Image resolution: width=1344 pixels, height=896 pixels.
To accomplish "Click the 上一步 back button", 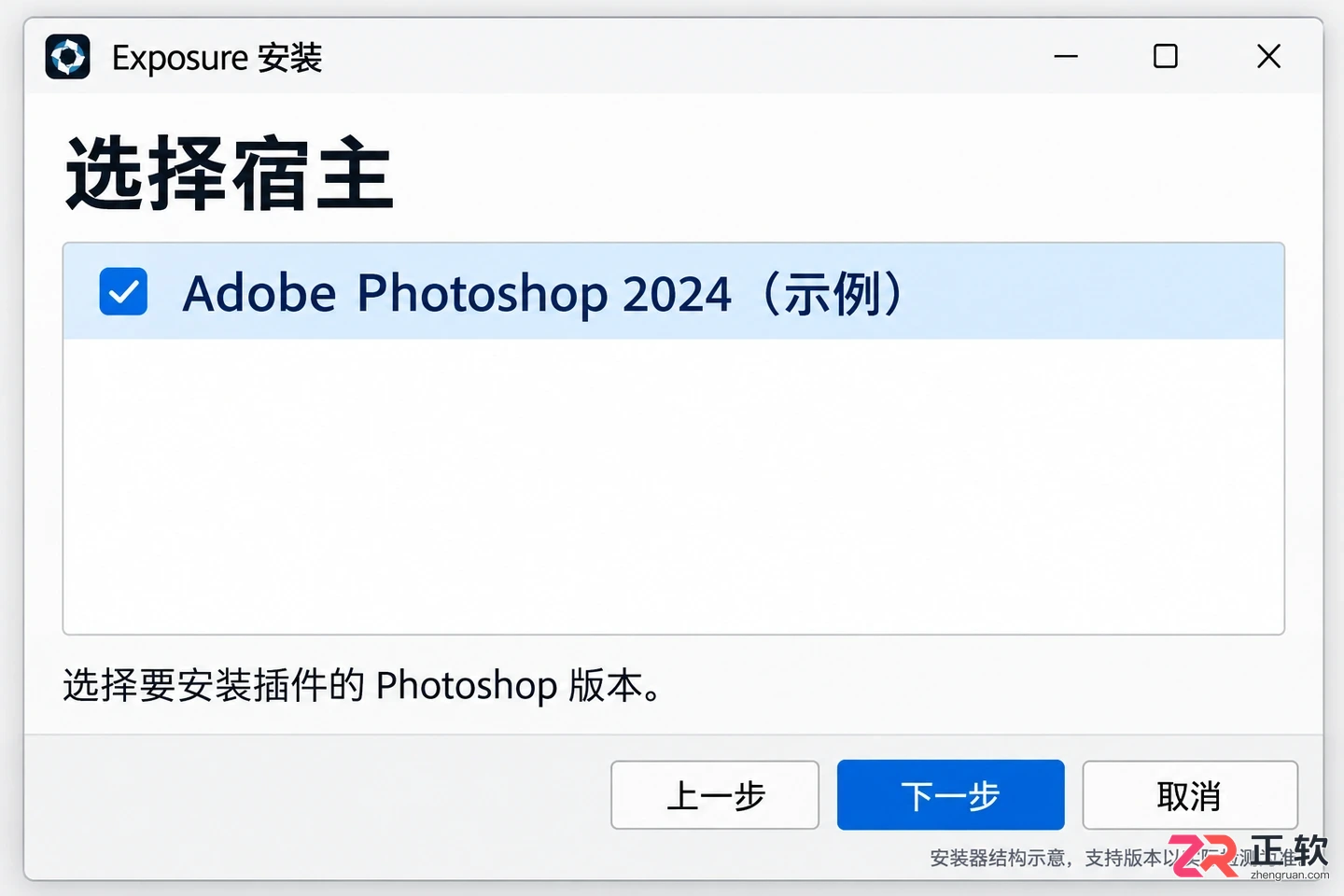I will [x=715, y=795].
